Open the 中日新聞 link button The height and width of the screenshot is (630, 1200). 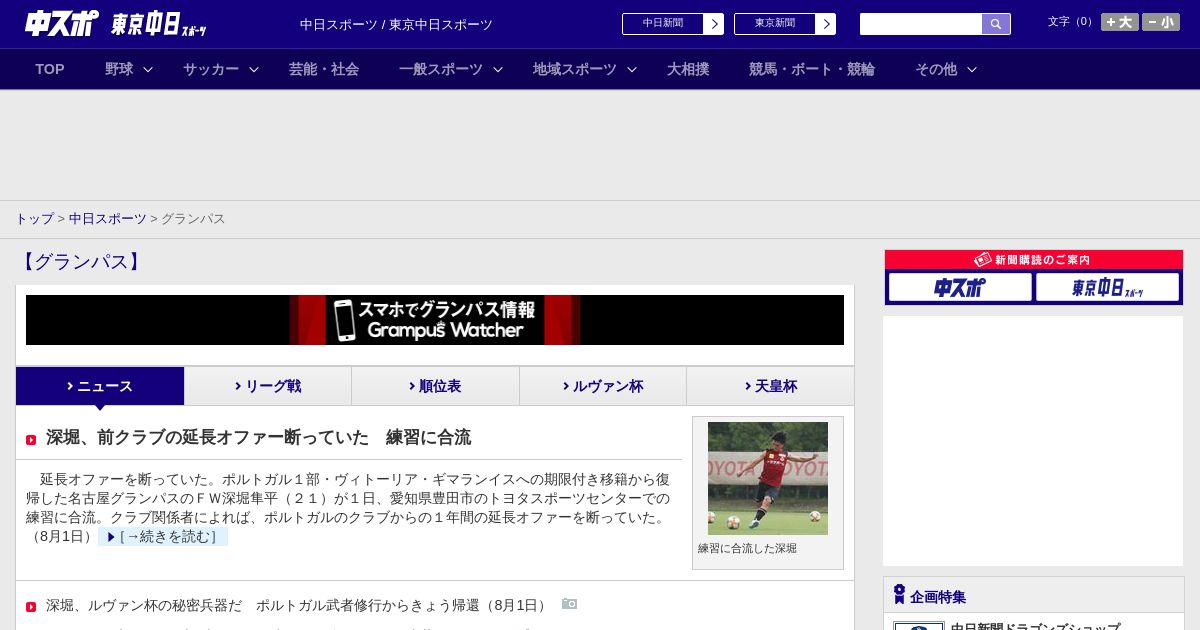pos(663,24)
